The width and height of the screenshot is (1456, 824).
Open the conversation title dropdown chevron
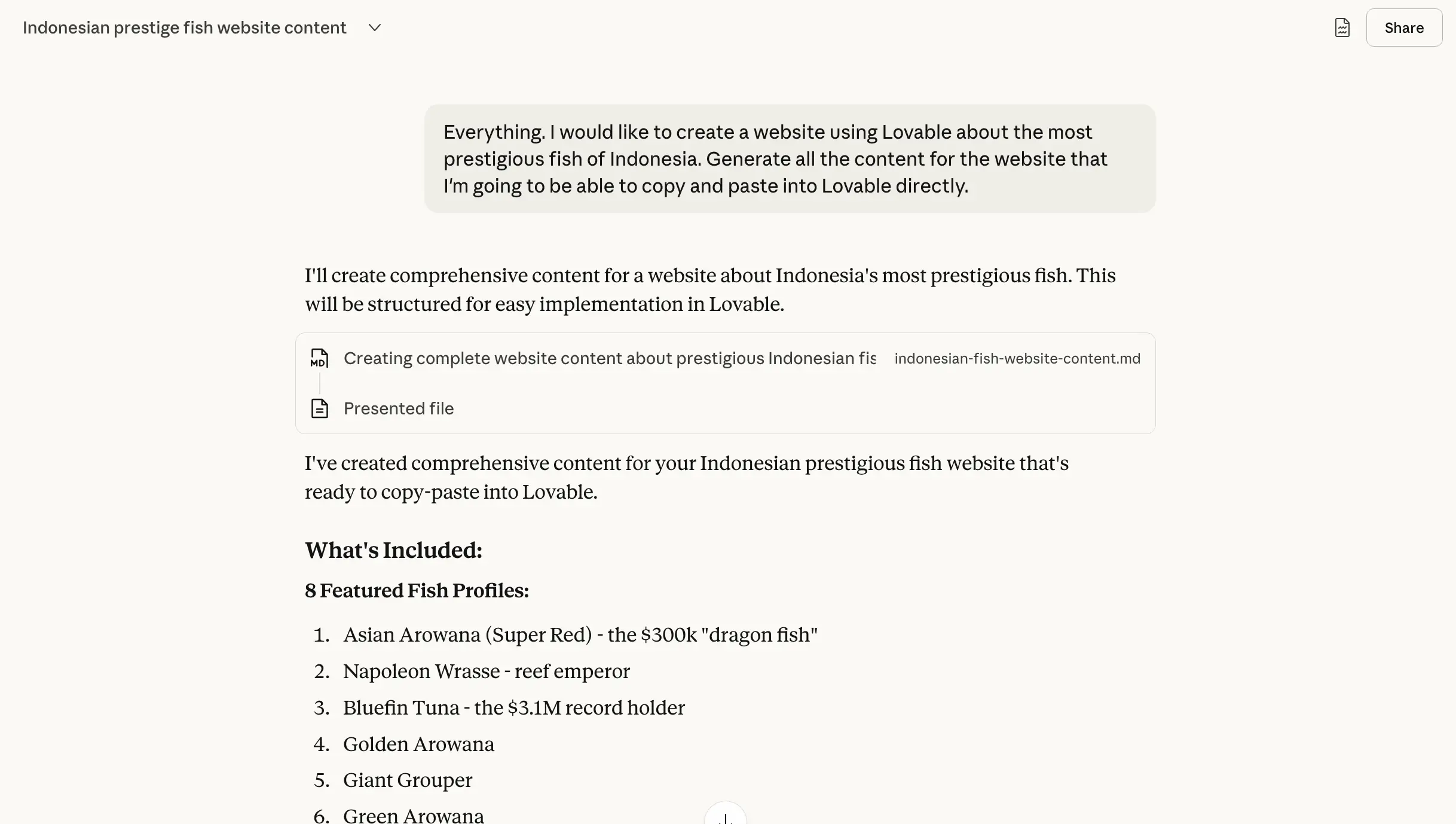(x=375, y=28)
